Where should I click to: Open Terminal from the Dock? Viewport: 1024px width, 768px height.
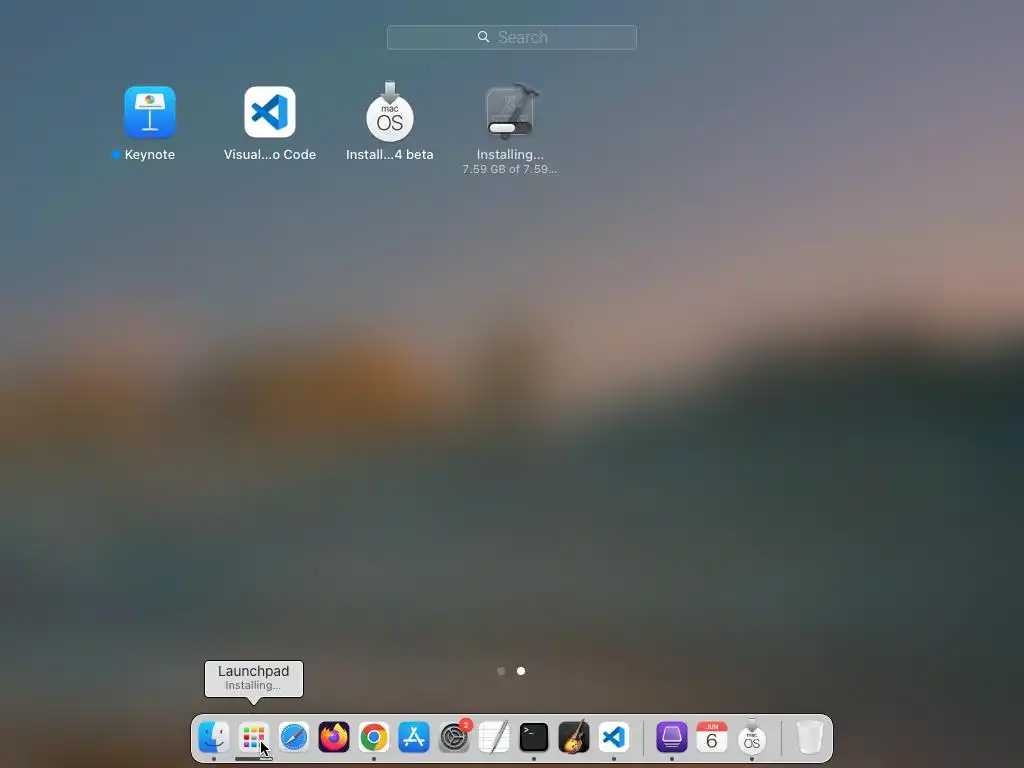(534, 737)
